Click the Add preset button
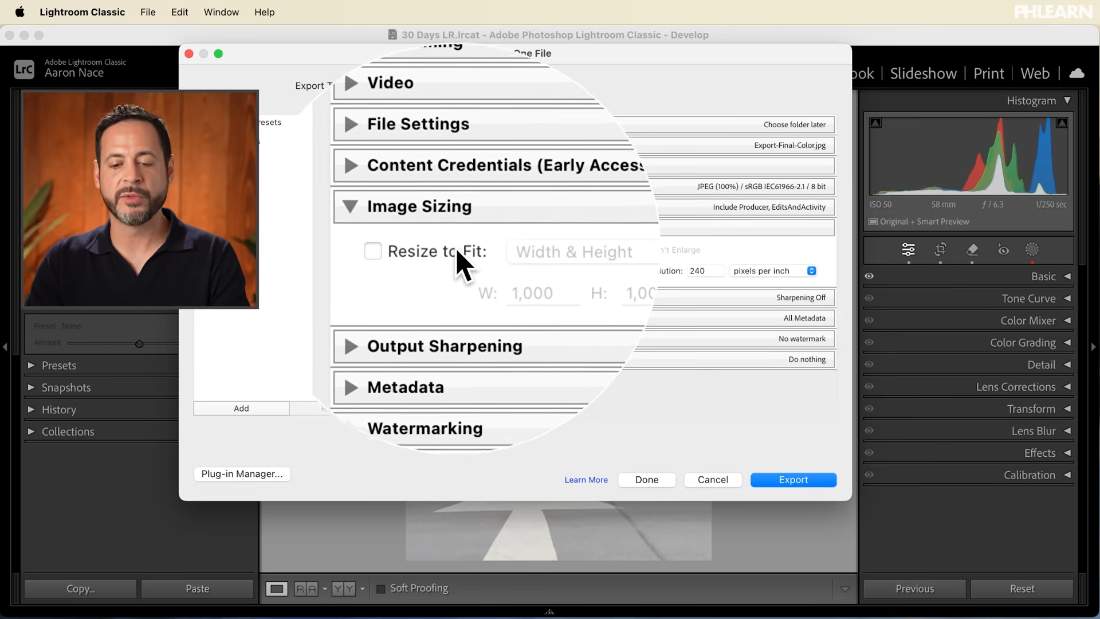 click(241, 408)
